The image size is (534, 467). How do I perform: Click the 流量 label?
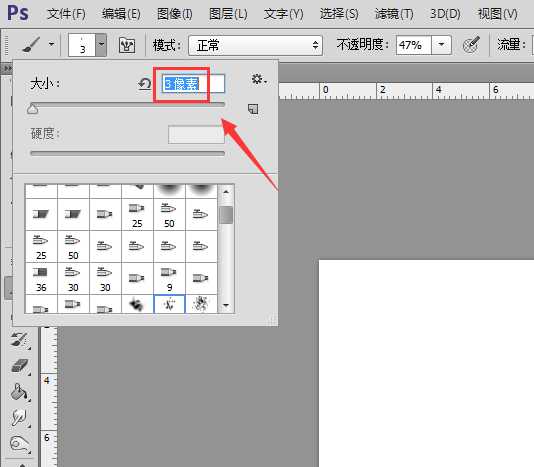point(511,45)
